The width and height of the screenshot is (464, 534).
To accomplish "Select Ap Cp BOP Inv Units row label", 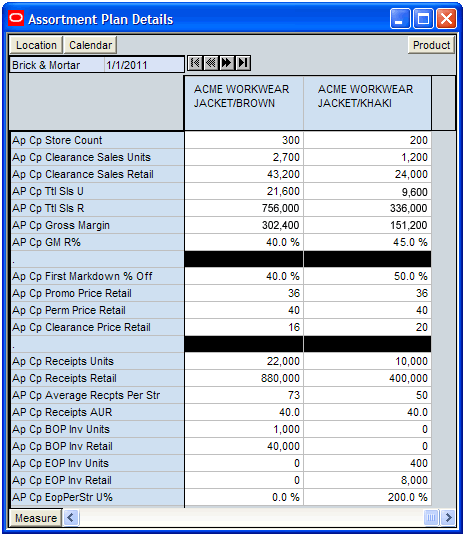I will pos(97,429).
